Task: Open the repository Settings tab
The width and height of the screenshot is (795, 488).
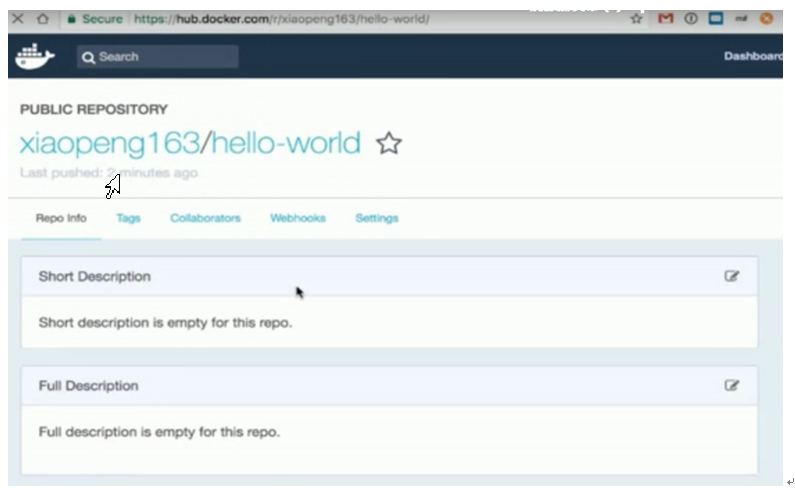Action: (x=377, y=218)
